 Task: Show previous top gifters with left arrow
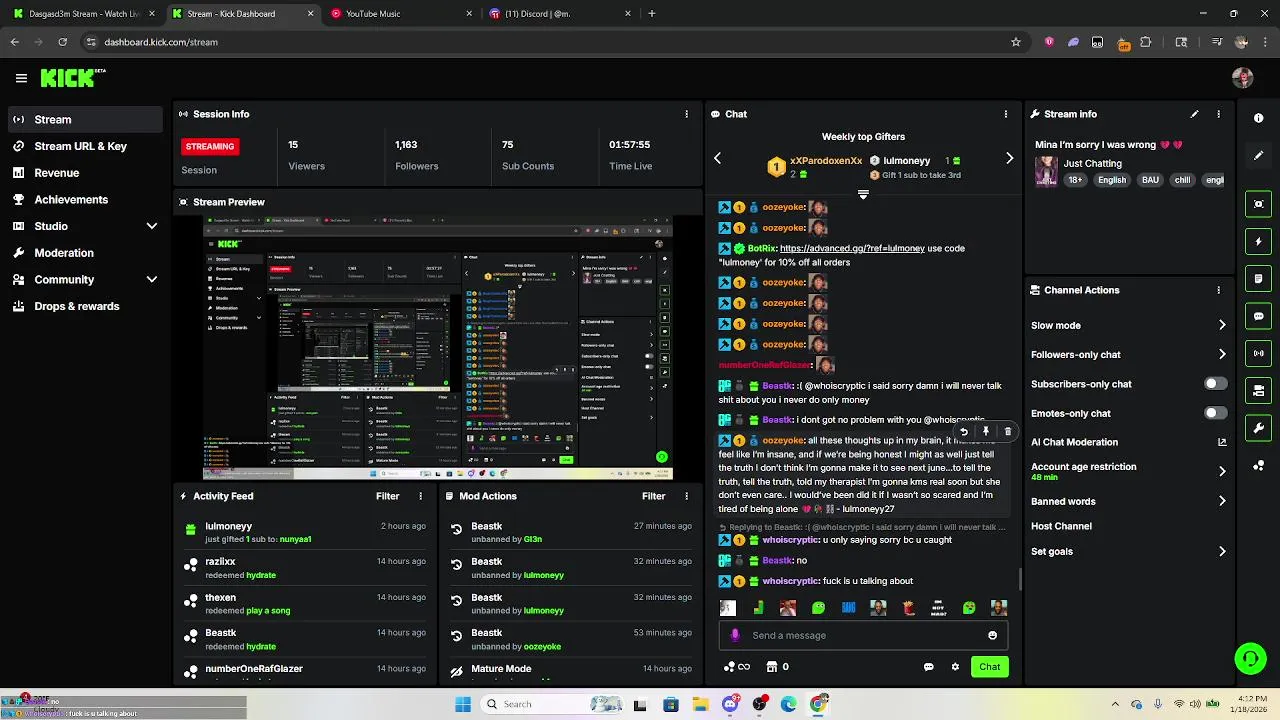click(x=717, y=158)
